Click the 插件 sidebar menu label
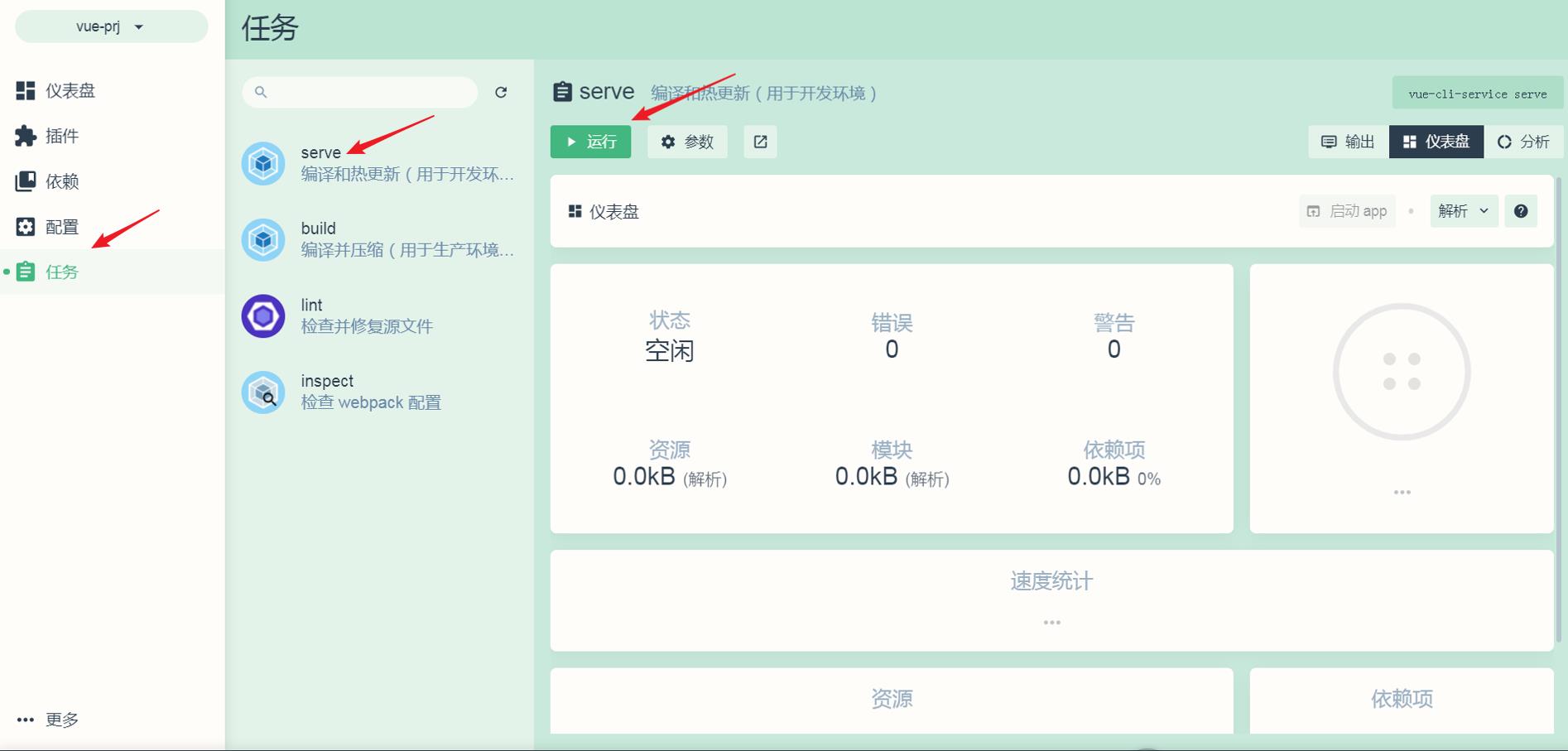1568x751 pixels. point(62,136)
